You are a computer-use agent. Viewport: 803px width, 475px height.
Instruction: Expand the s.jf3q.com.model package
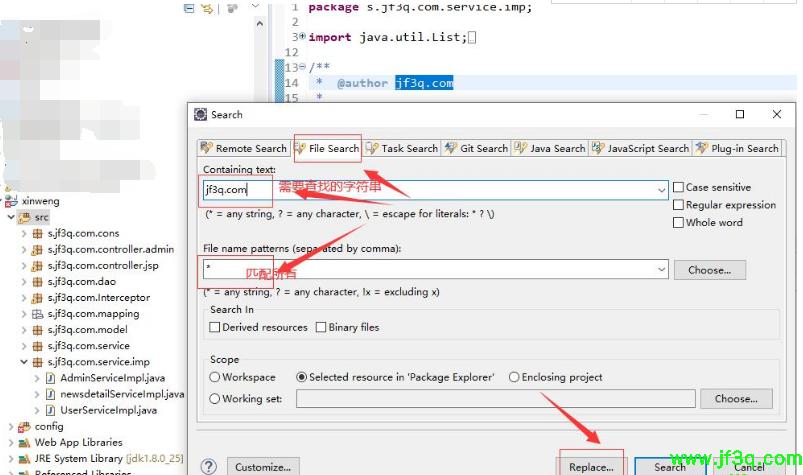click(24, 329)
